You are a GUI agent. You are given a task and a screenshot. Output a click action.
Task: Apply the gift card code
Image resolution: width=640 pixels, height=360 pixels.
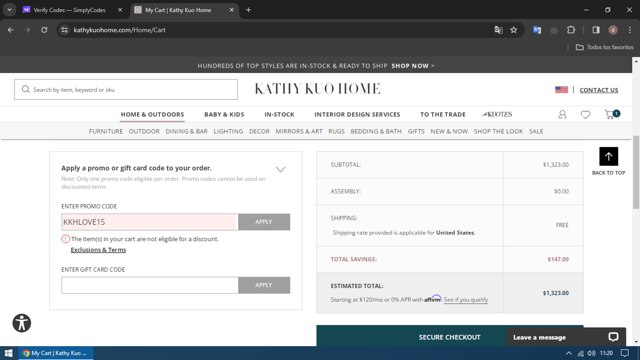pos(264,285)
